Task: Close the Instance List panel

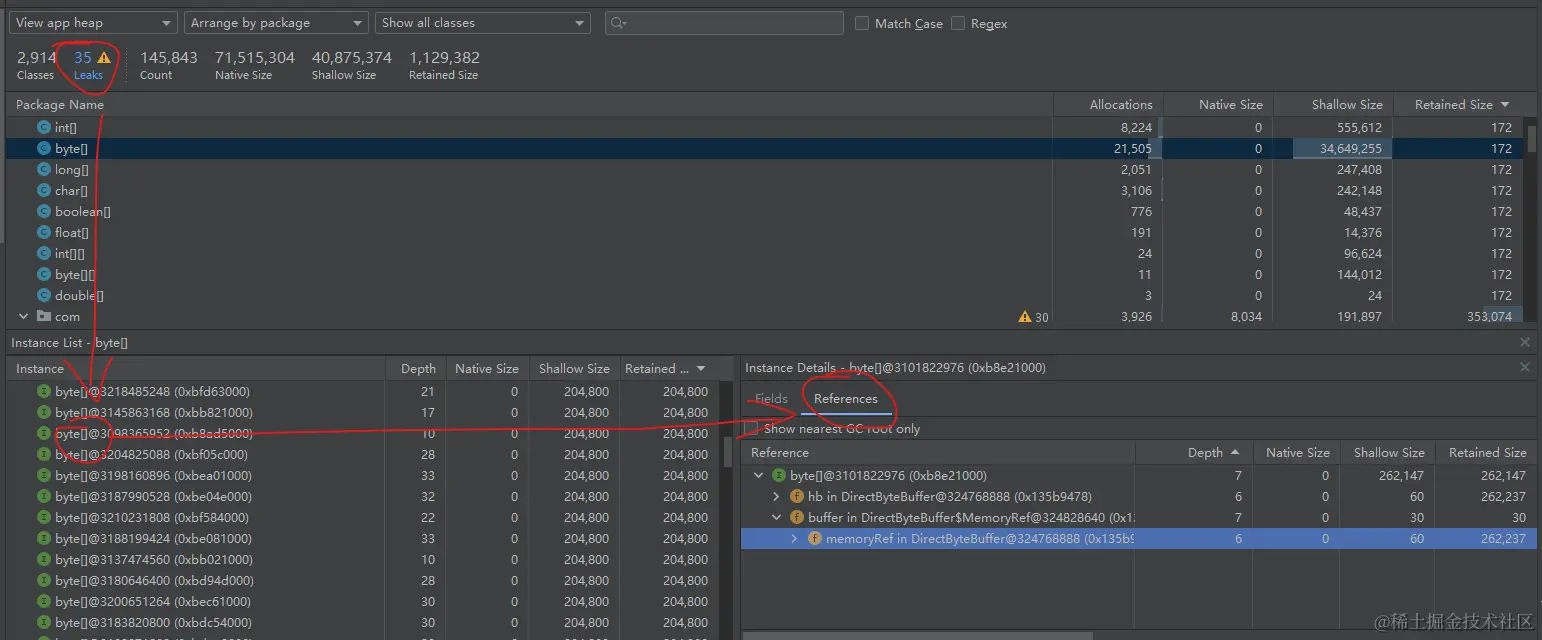Action: (1525, 342)
